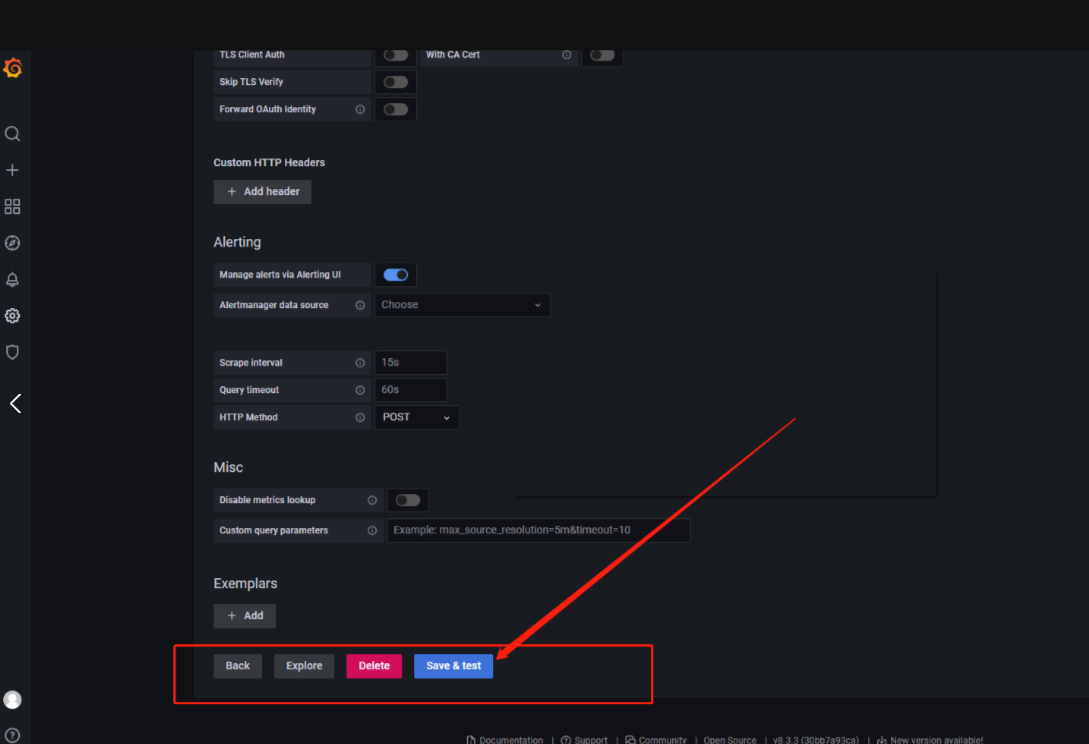Enable Forward OAuth Identity switch

(x=396, y=109)
